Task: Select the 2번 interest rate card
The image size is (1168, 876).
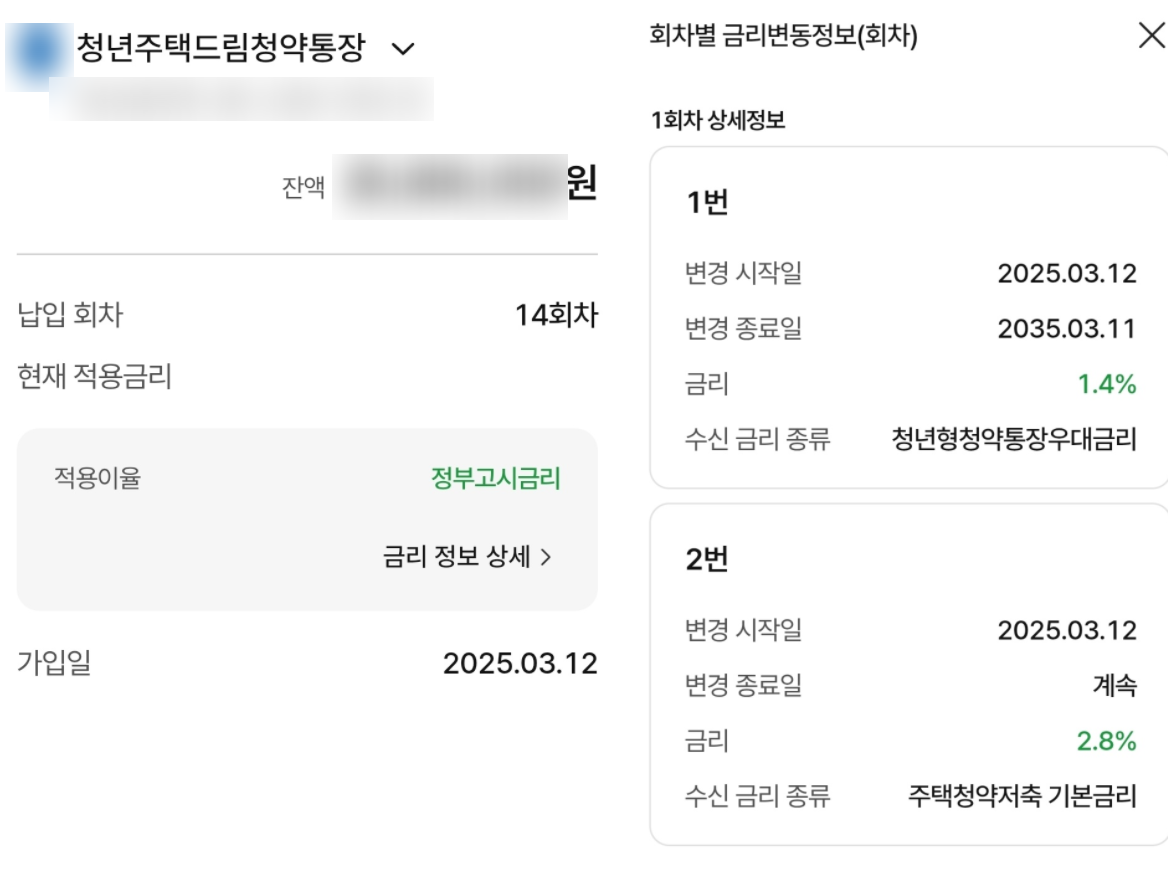Action: pyautogui.click(x=908, y=680)
